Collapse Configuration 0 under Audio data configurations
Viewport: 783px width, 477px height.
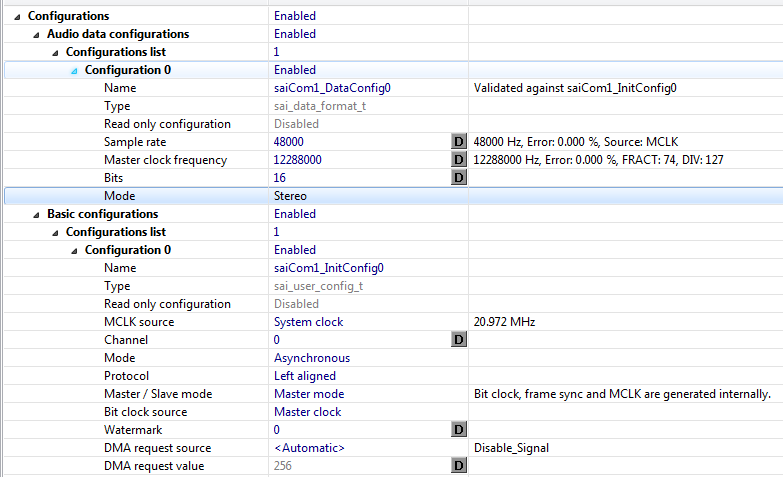pyautogui.click(x=74, y=70)
